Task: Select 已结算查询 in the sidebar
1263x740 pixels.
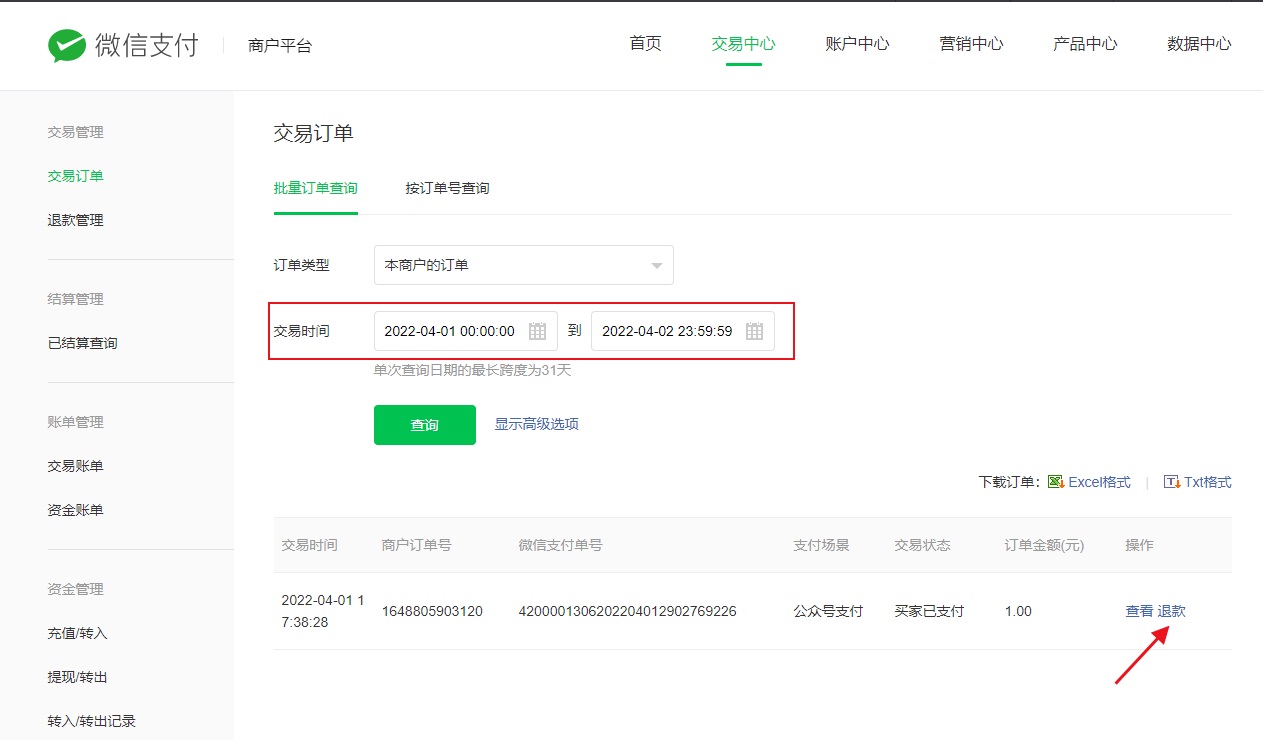Action: point(82,343)
